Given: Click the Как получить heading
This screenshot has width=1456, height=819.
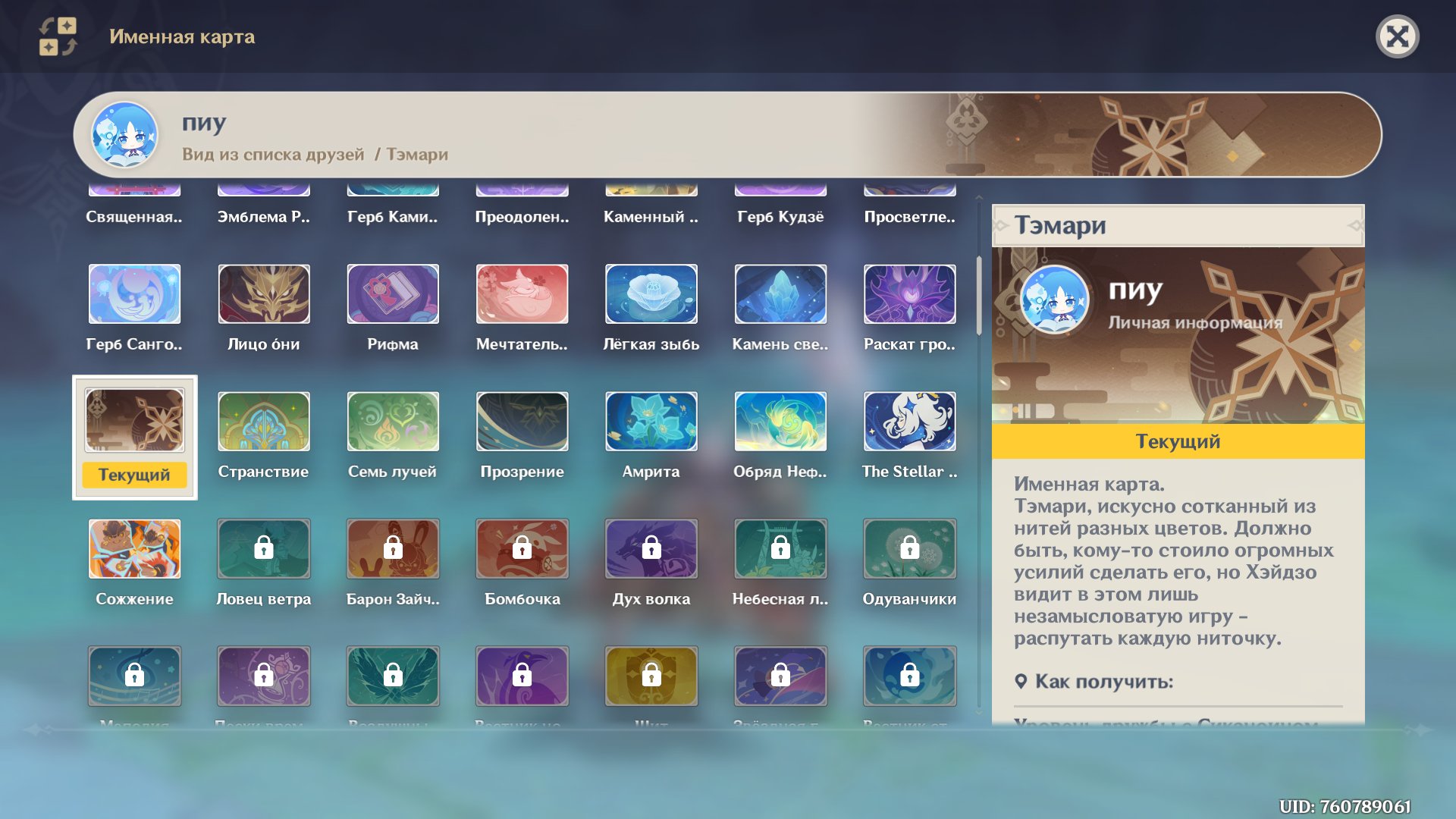Looking at the screenshot, I should tap(1103, 682).
